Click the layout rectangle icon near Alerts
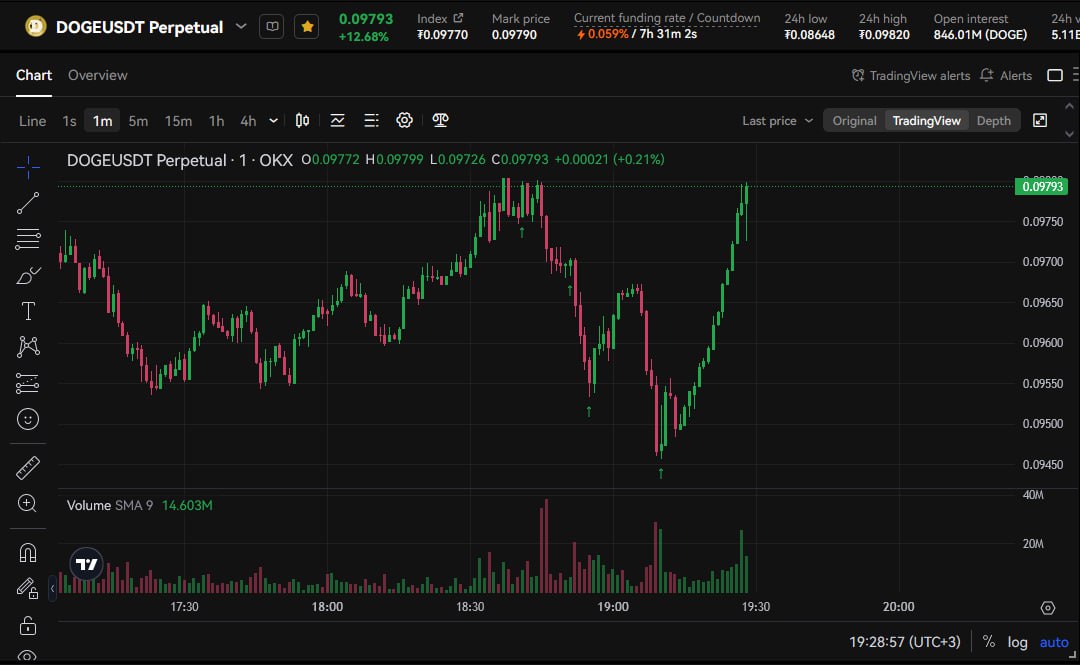1080x665 pixels. coord(1055,75)
